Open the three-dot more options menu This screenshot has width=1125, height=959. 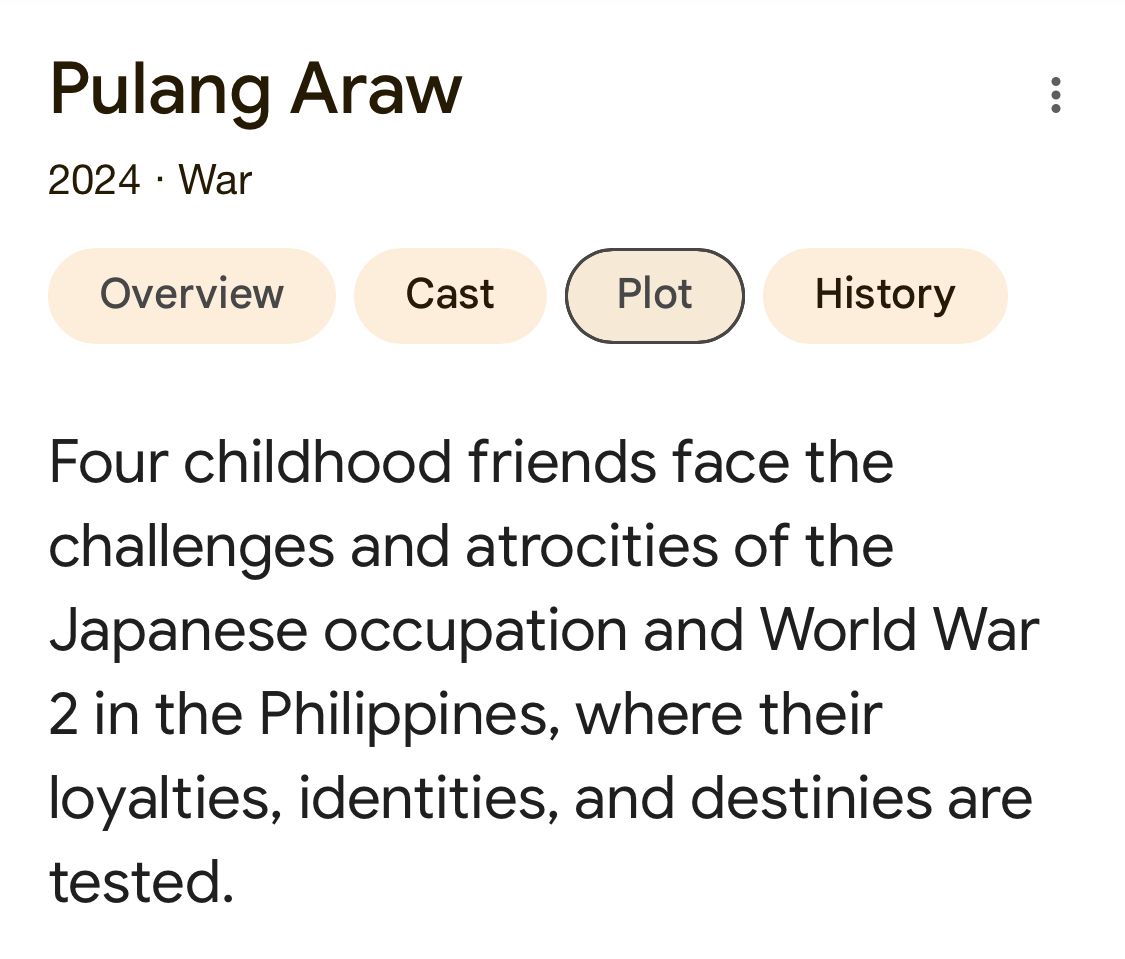click(x=1055, y=95)
